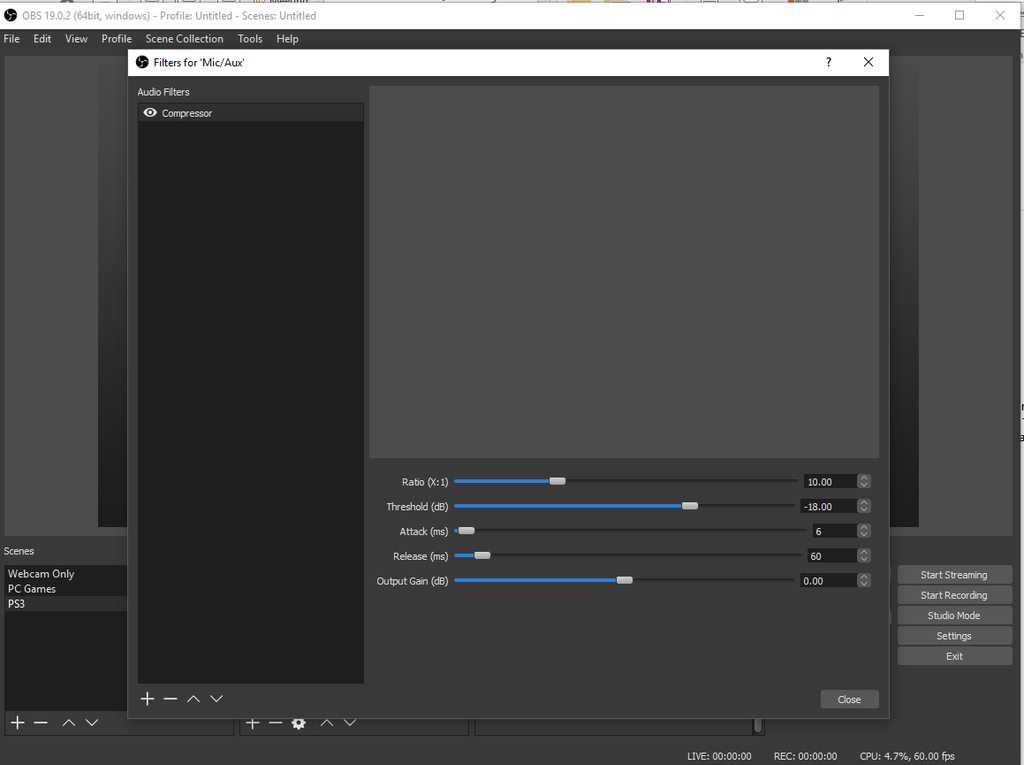The width and height of the screenshot is (1024, 765).
Task: Move audio filter down in Filters dialog
Action: [216, 698]
